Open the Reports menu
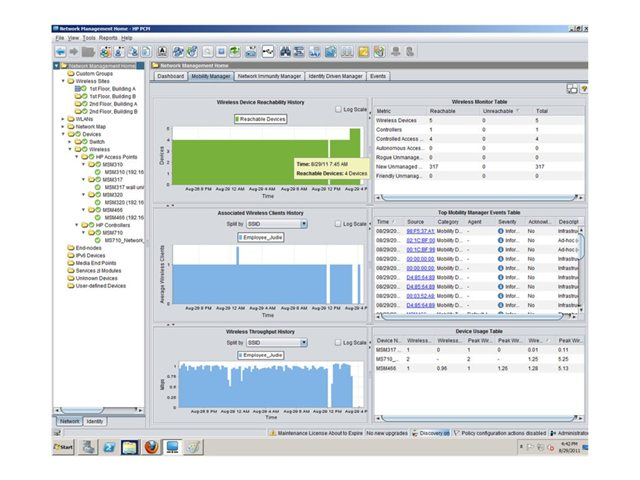640x480 pixels. 107,37
